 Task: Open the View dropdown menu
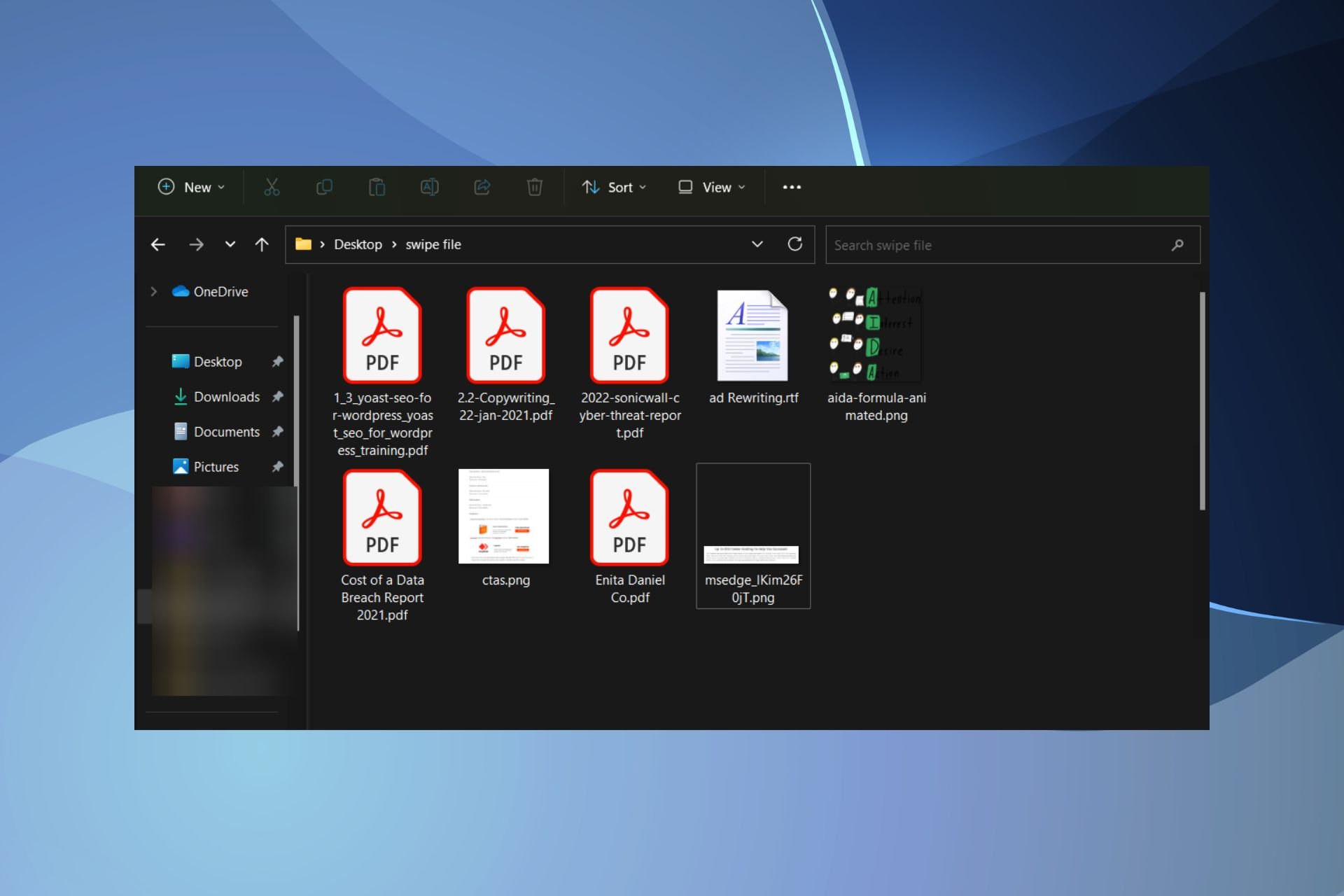point(712,187)
